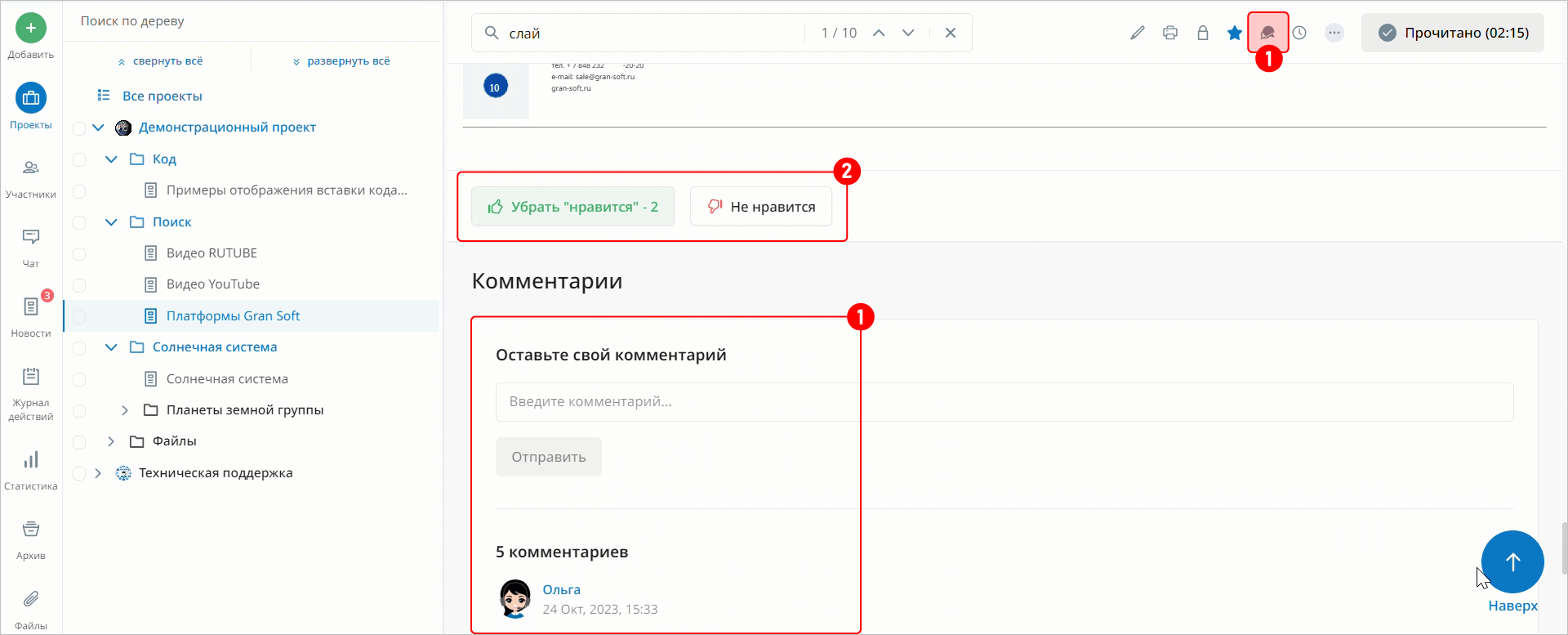Open the Chat sidebar section
The image size is (1568, 635).
click(31, 248)
